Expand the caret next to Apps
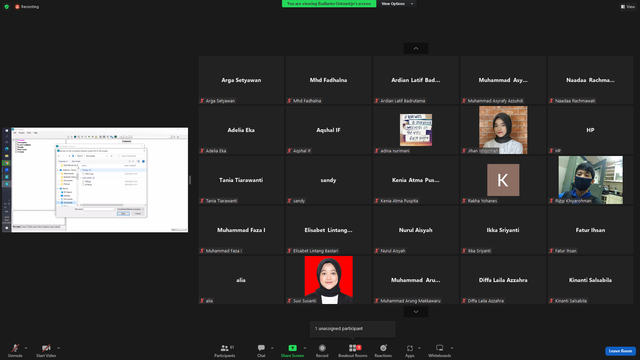This screenshot has height=360, width=640. (419, 348)
